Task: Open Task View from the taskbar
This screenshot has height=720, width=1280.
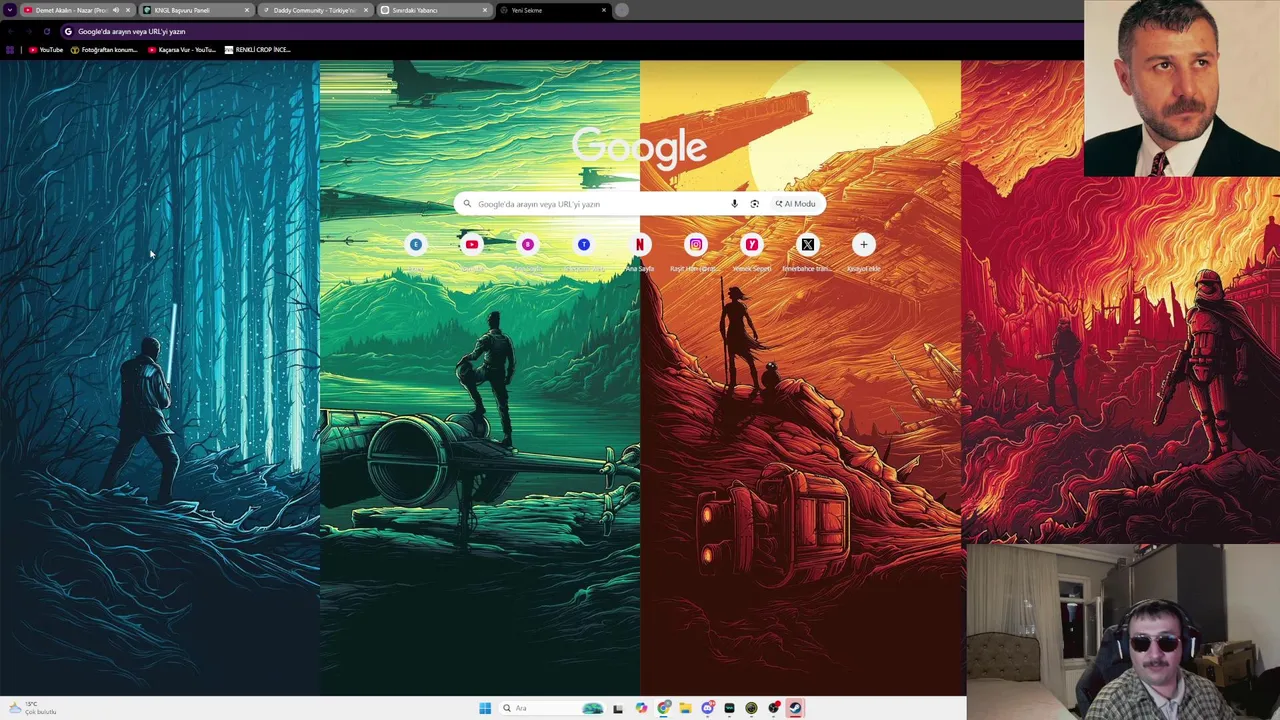Action: click(618, 708)
